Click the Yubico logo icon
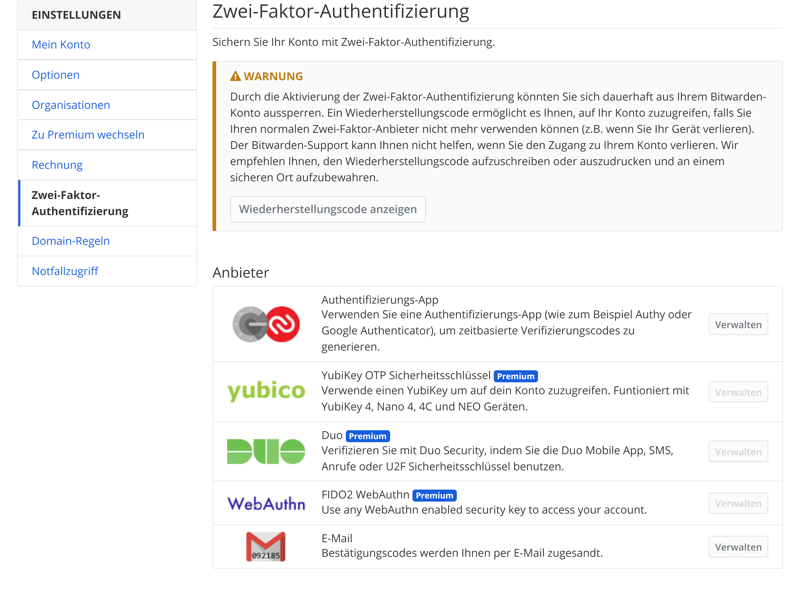The image size is (800, 600). point(266,391)
